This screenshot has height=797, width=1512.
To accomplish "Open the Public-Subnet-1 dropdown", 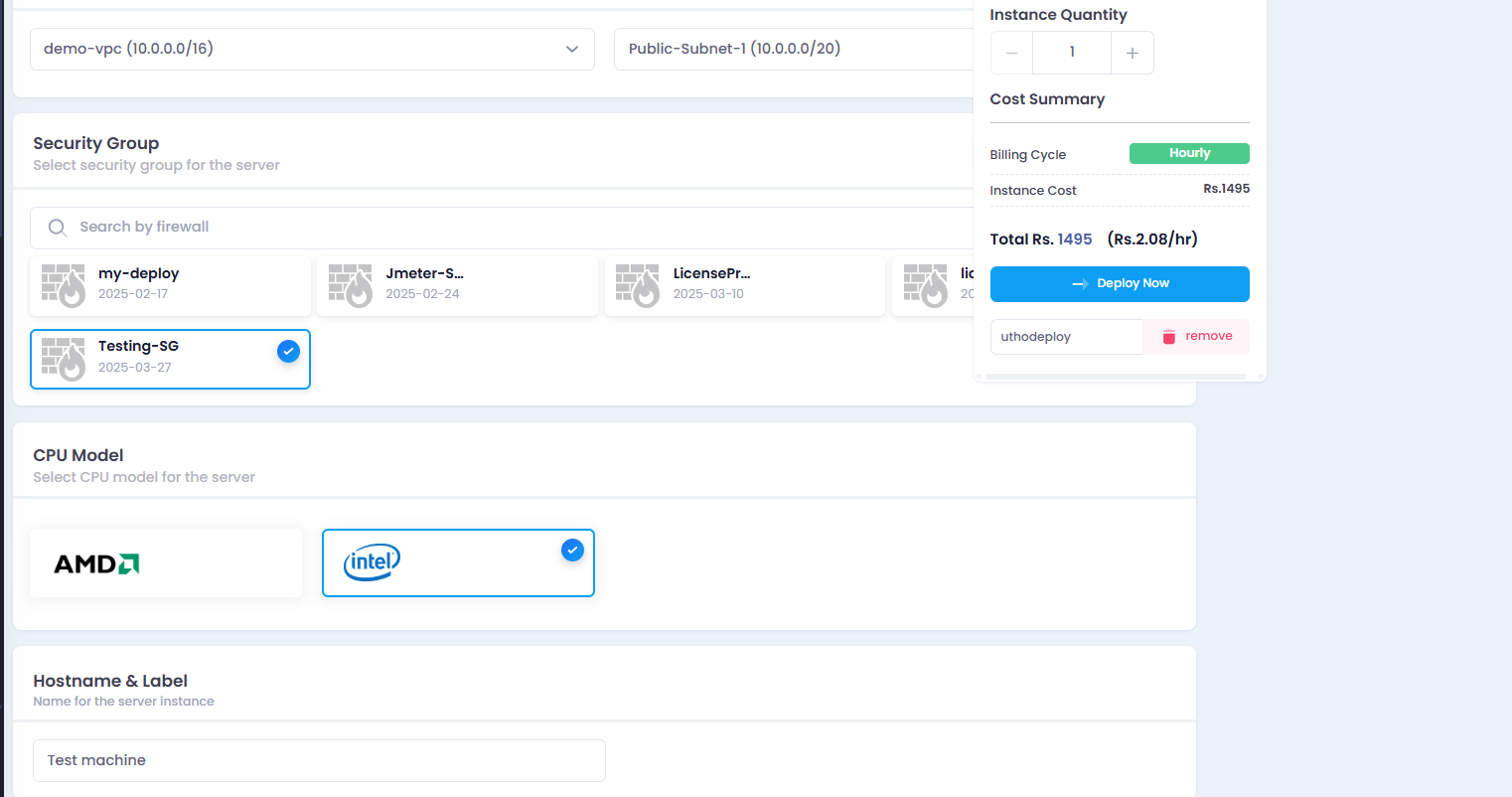I will click(794, 49).
